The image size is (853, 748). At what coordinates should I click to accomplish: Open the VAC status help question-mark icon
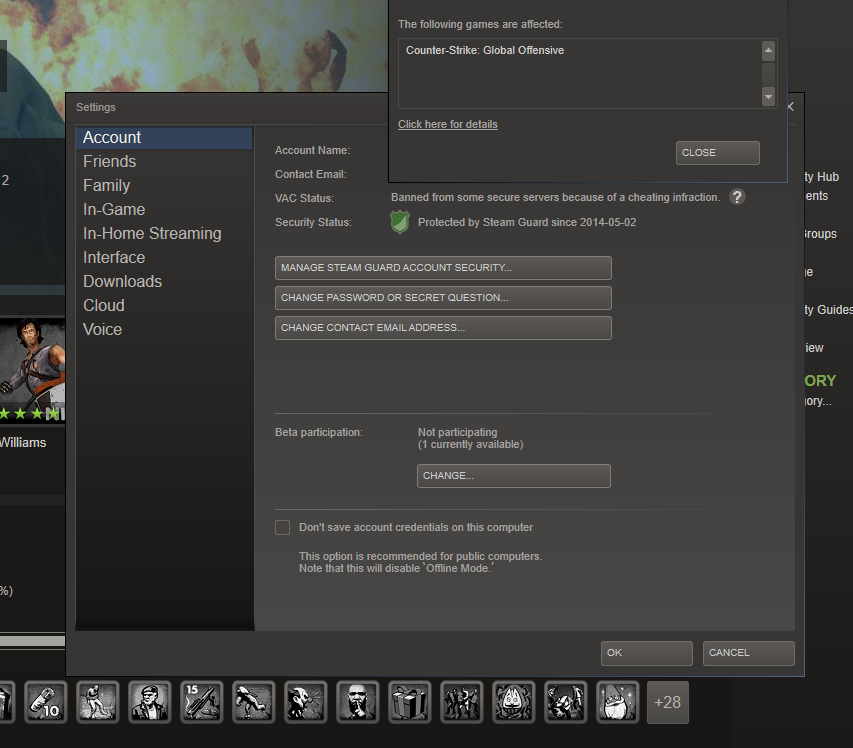click(737, 197)
